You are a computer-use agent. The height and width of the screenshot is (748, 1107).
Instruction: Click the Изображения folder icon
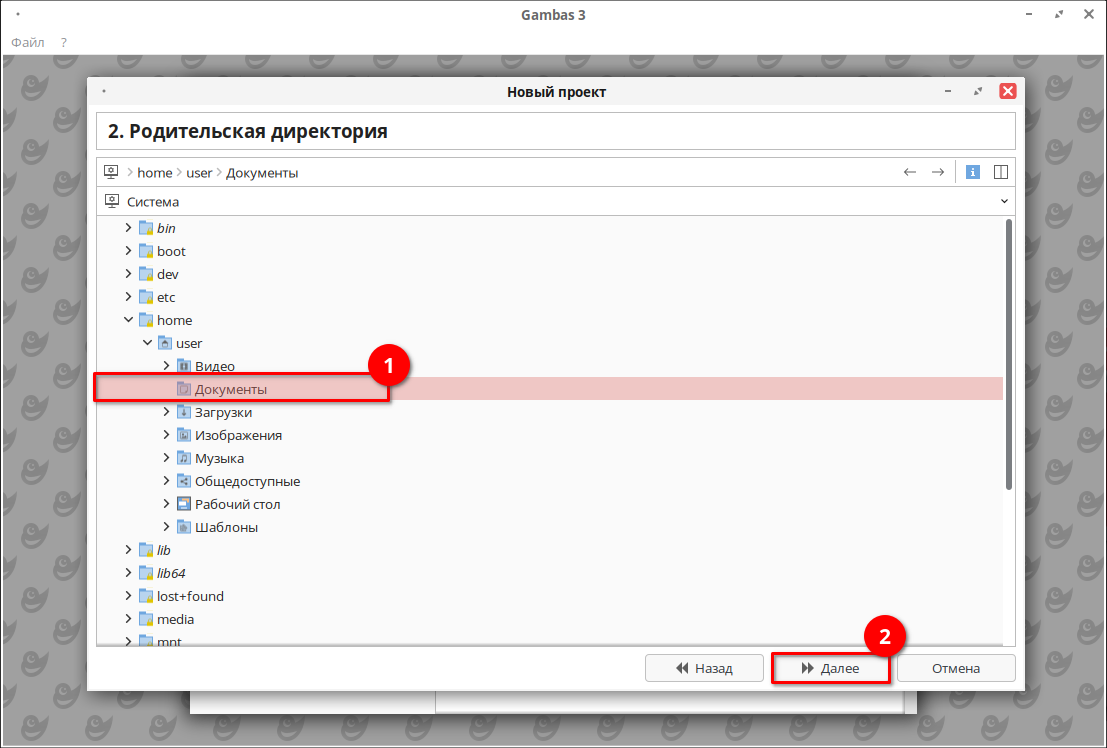click(x=184, y=435)
